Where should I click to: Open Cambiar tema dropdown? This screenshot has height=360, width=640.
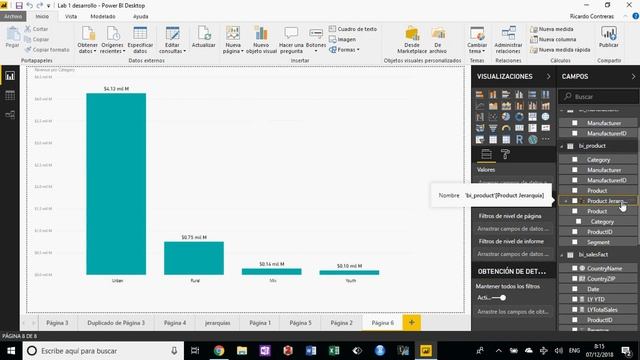point(477,40)
